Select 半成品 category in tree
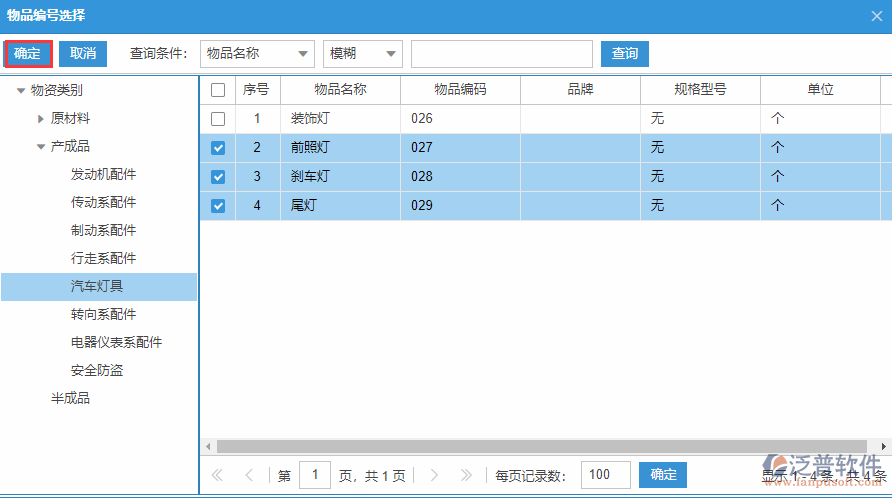 (x=71, y=398)
